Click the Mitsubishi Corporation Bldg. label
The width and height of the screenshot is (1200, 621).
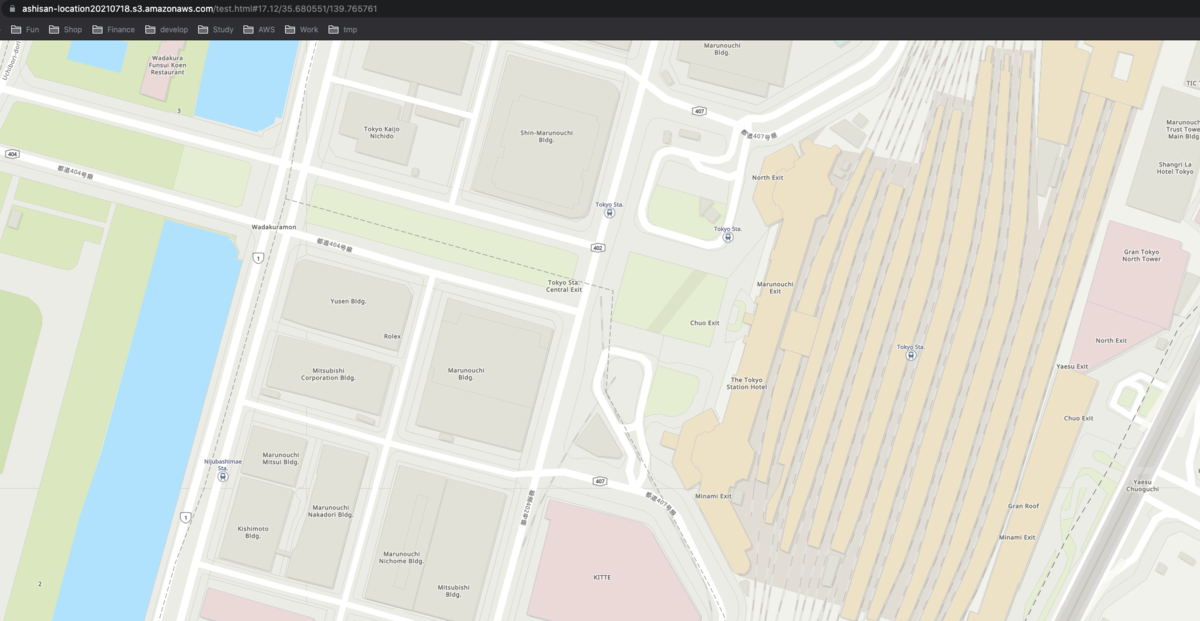[329, 375]
